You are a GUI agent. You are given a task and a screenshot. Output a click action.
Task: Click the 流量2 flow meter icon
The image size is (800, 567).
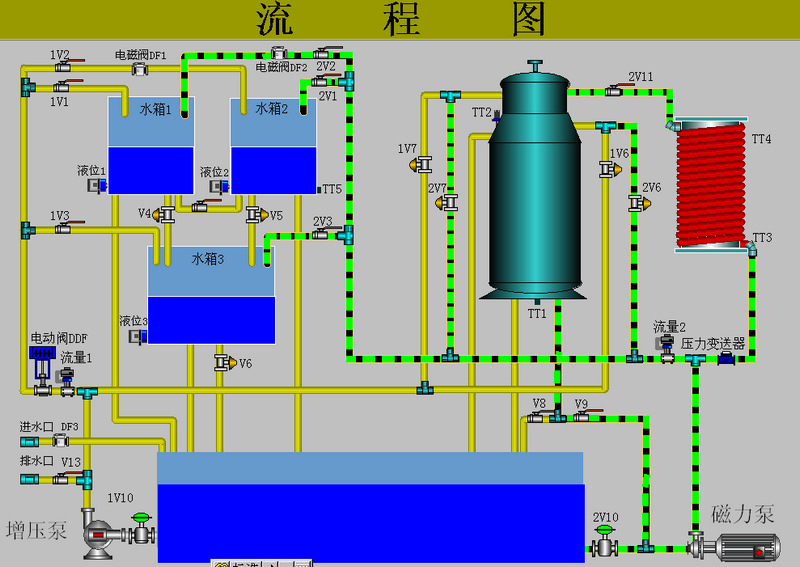click(x=666, y=343)
